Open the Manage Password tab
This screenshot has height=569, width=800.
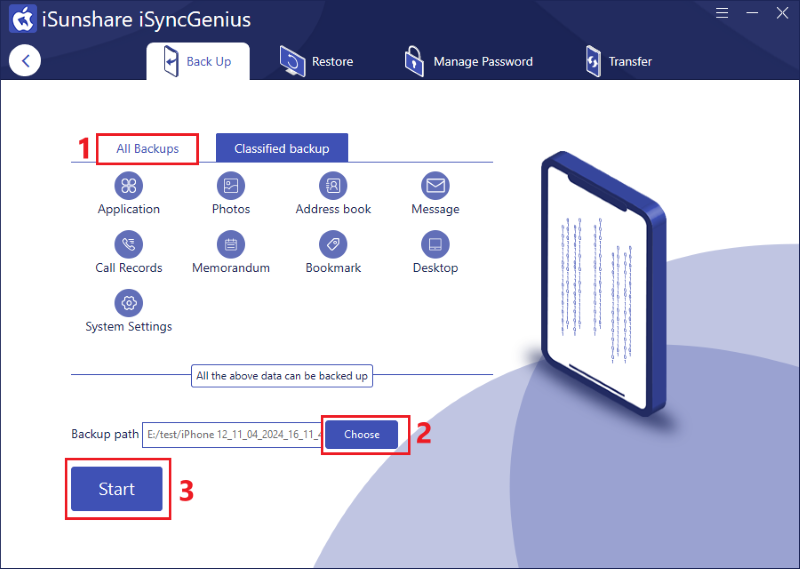pos(468,61)
